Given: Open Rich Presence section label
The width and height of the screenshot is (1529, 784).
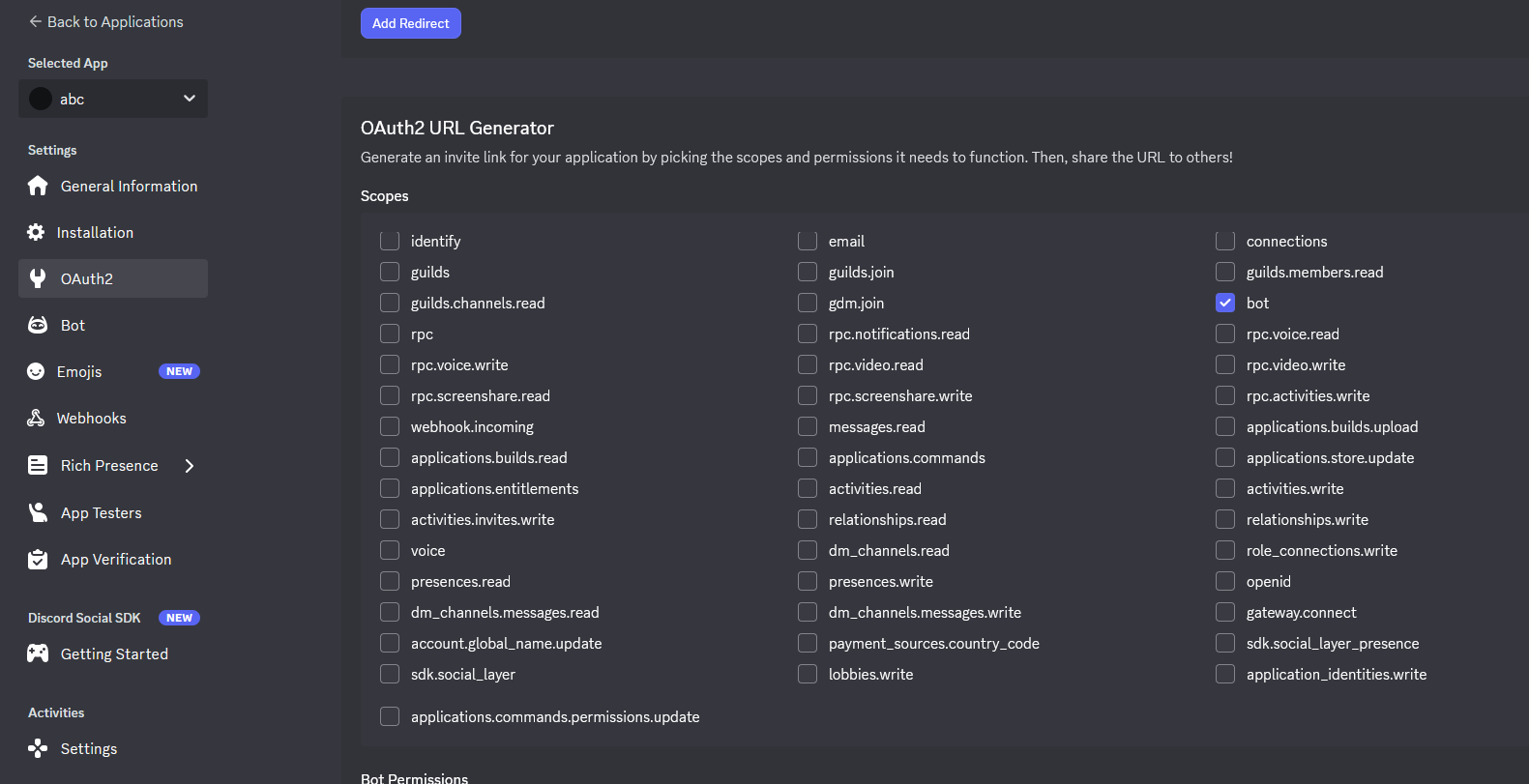Looking at the screenshot, I should 109,465.
